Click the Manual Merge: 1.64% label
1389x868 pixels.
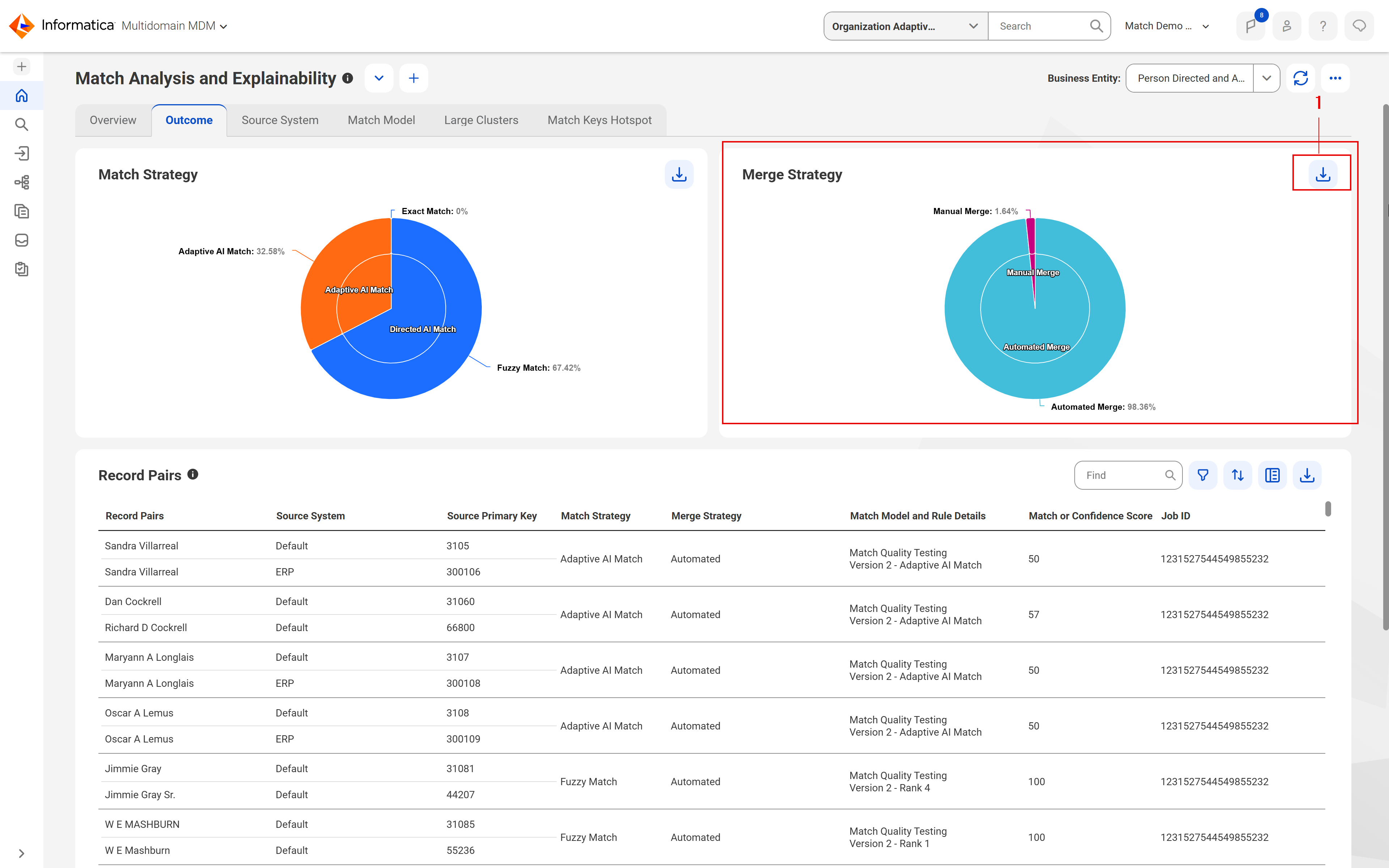975,211
